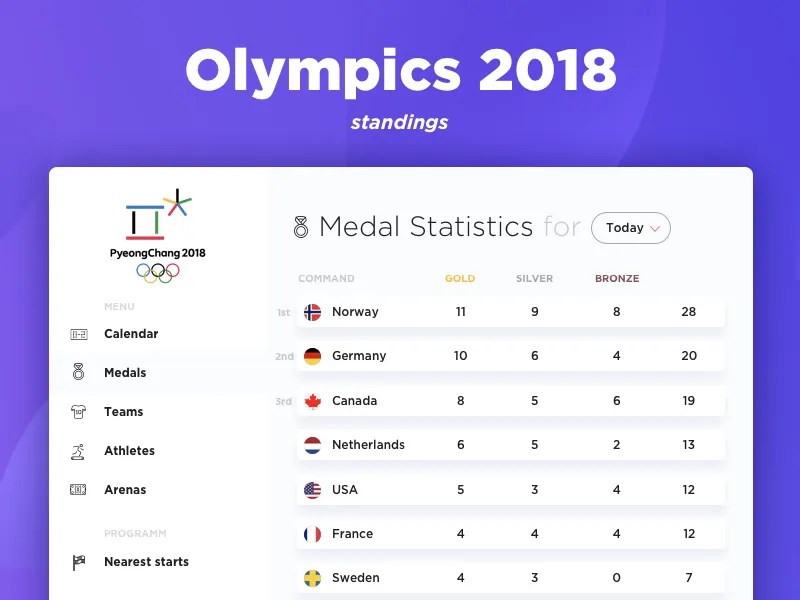Select Medals from the menu list
Viewport: 800px width, 600px height.
pos(125,372)
